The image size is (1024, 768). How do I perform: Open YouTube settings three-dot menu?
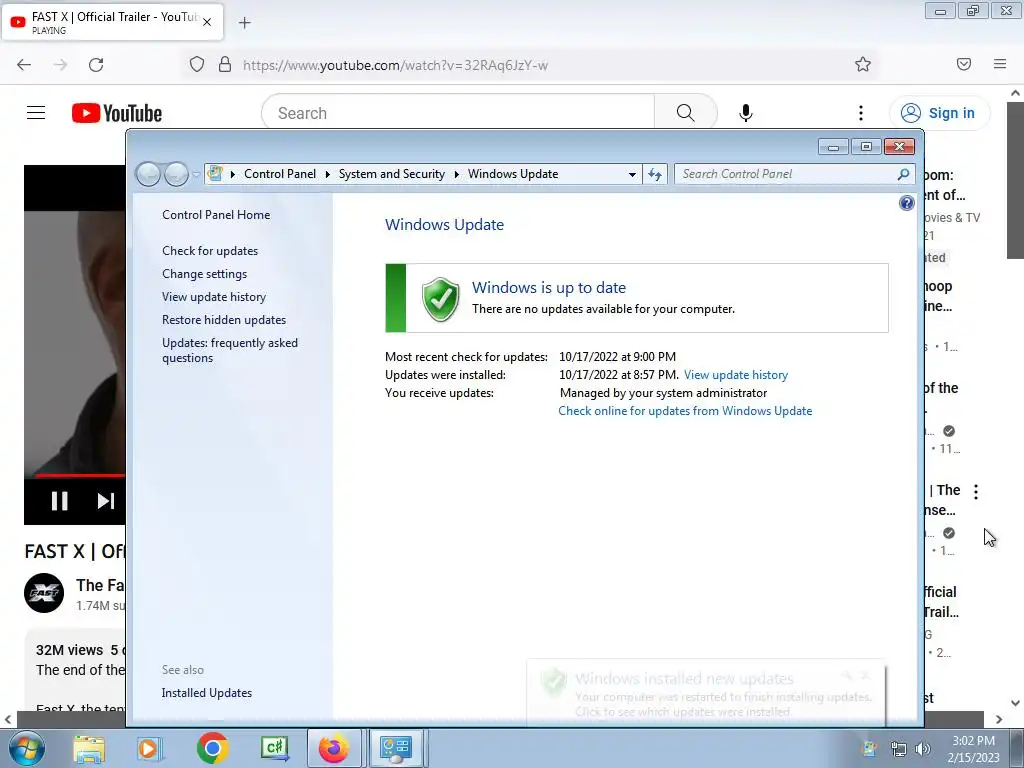861,113
